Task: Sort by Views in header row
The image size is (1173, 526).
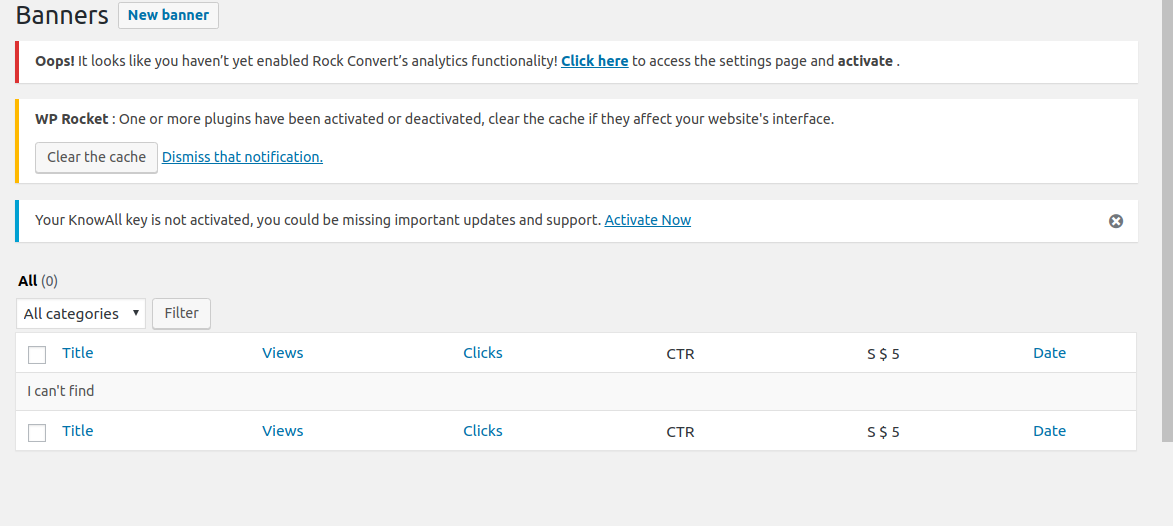Action: 283,353
